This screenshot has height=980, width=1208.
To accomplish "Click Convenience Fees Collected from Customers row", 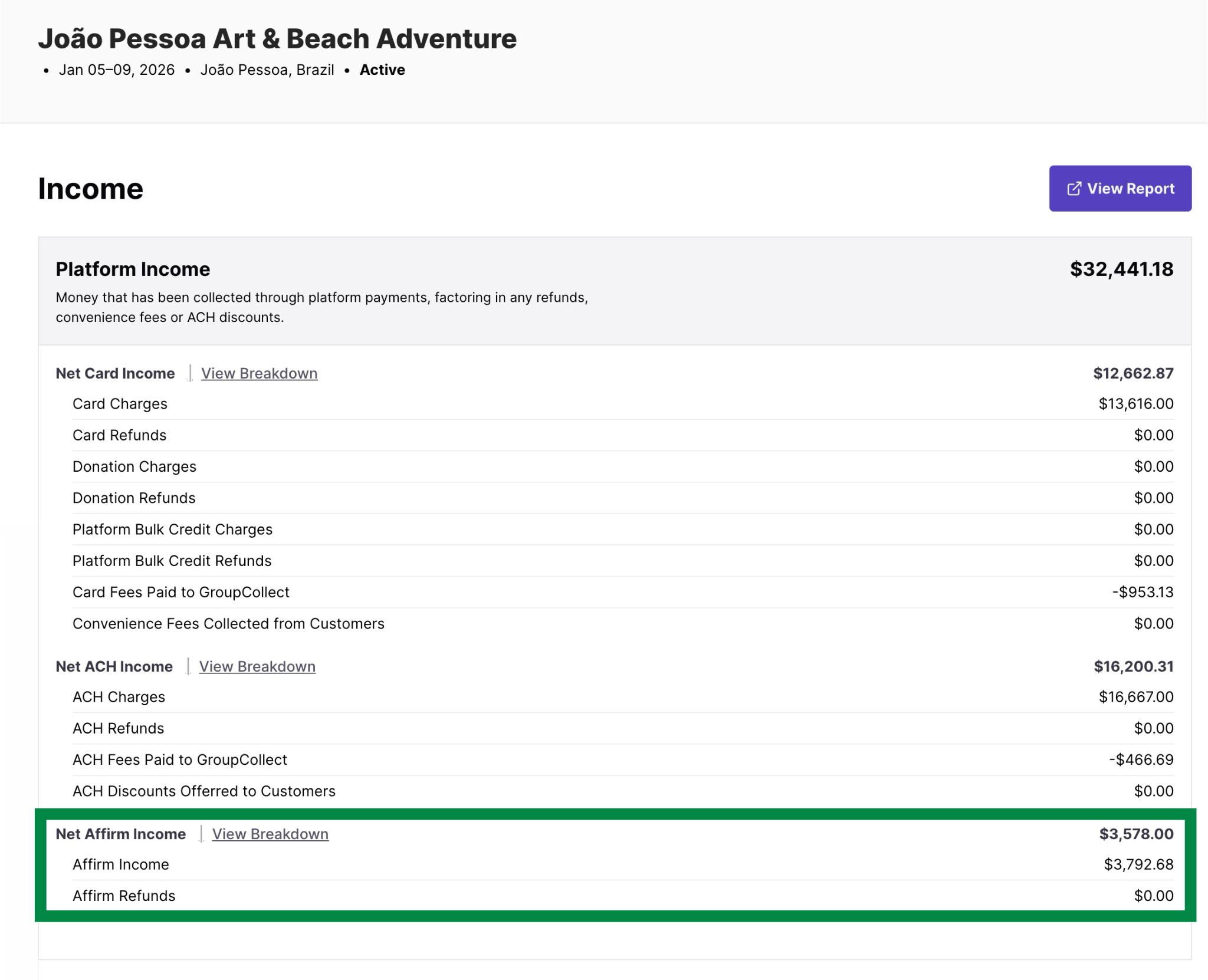I will 228,623.
